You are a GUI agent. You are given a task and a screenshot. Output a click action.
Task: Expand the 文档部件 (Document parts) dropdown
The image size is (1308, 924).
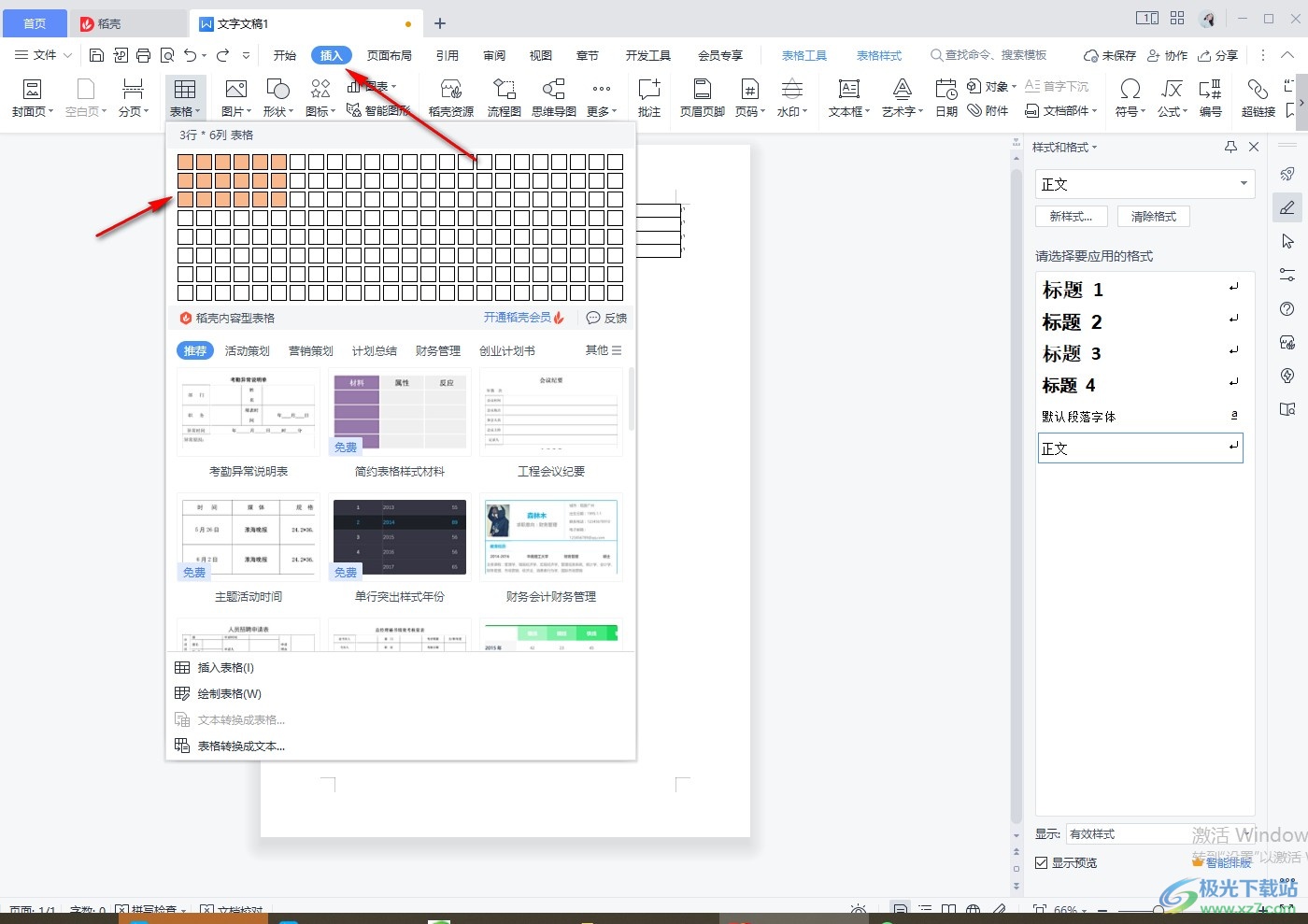[1061, 110]
